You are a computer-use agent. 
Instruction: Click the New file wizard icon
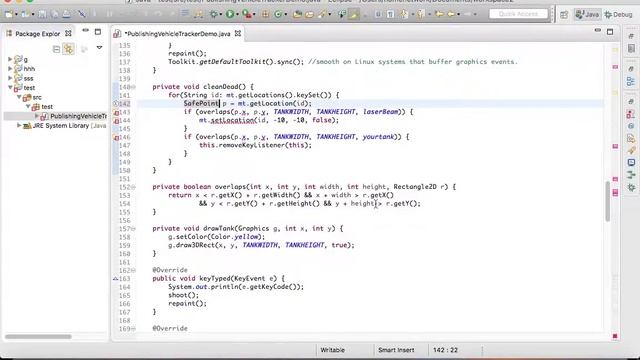[x=9, y=14]
